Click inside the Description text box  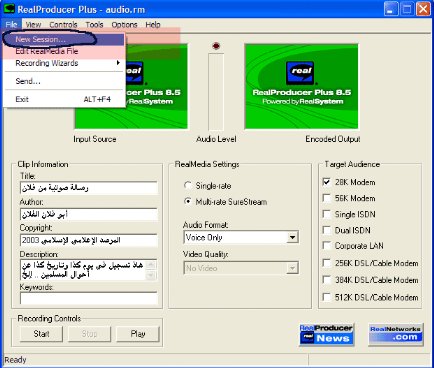[83, 270]
